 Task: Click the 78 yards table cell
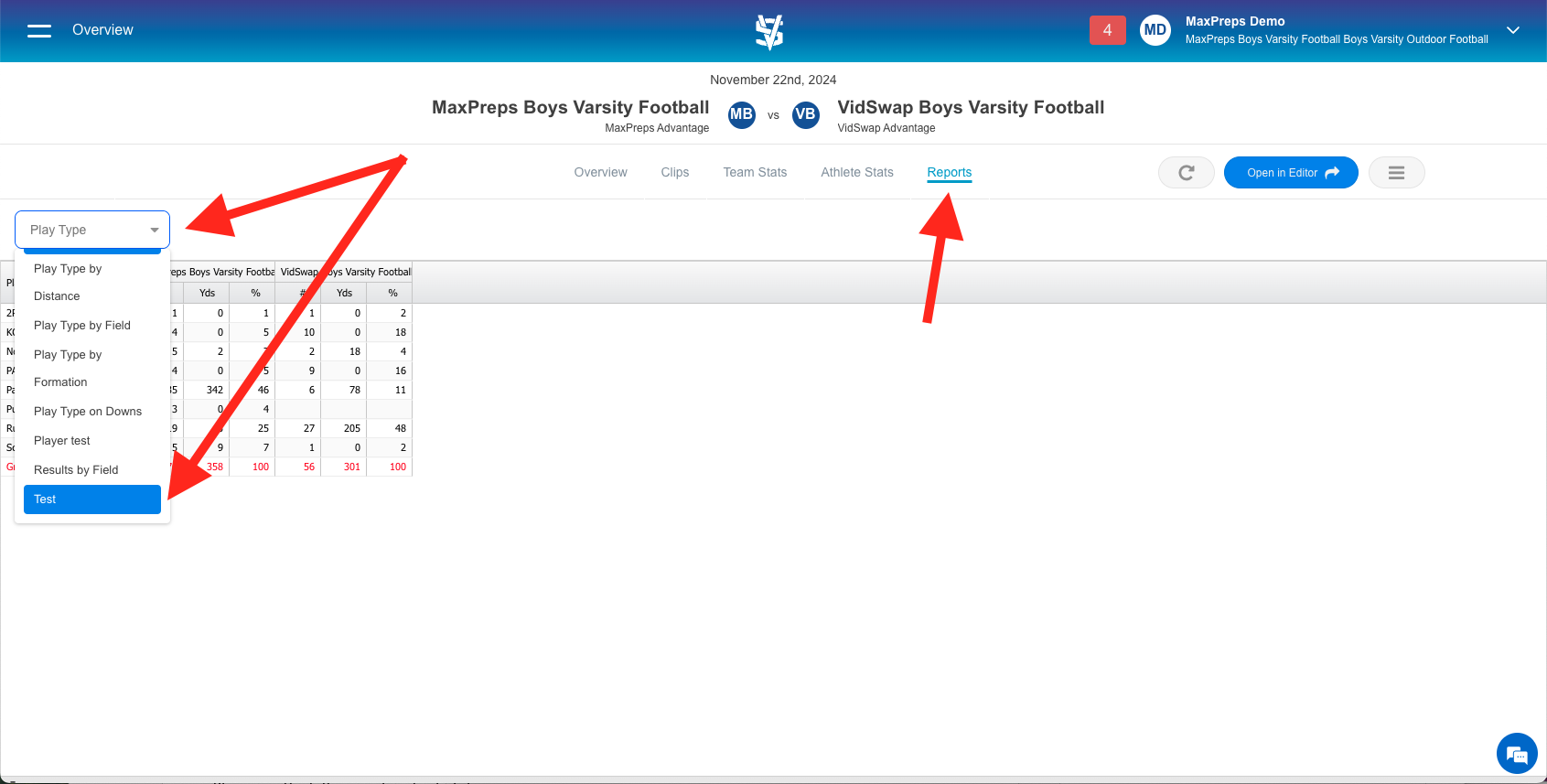[344, 390]
